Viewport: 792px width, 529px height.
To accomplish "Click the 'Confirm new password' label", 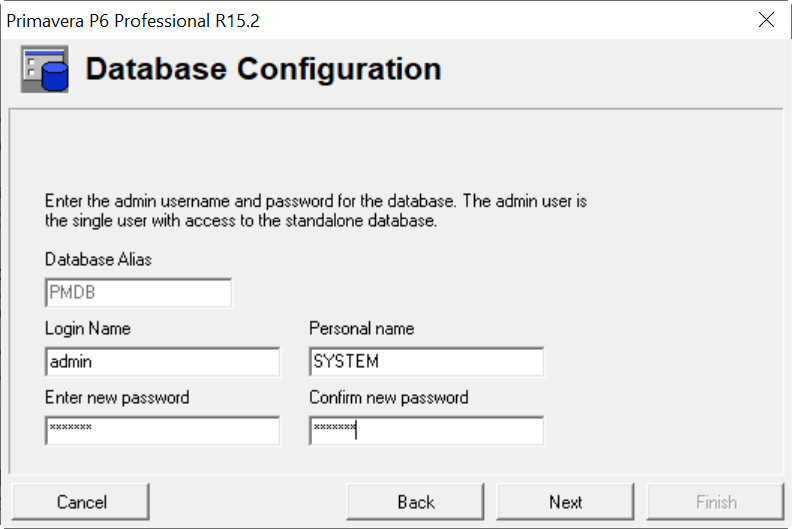I will [388, 398].
